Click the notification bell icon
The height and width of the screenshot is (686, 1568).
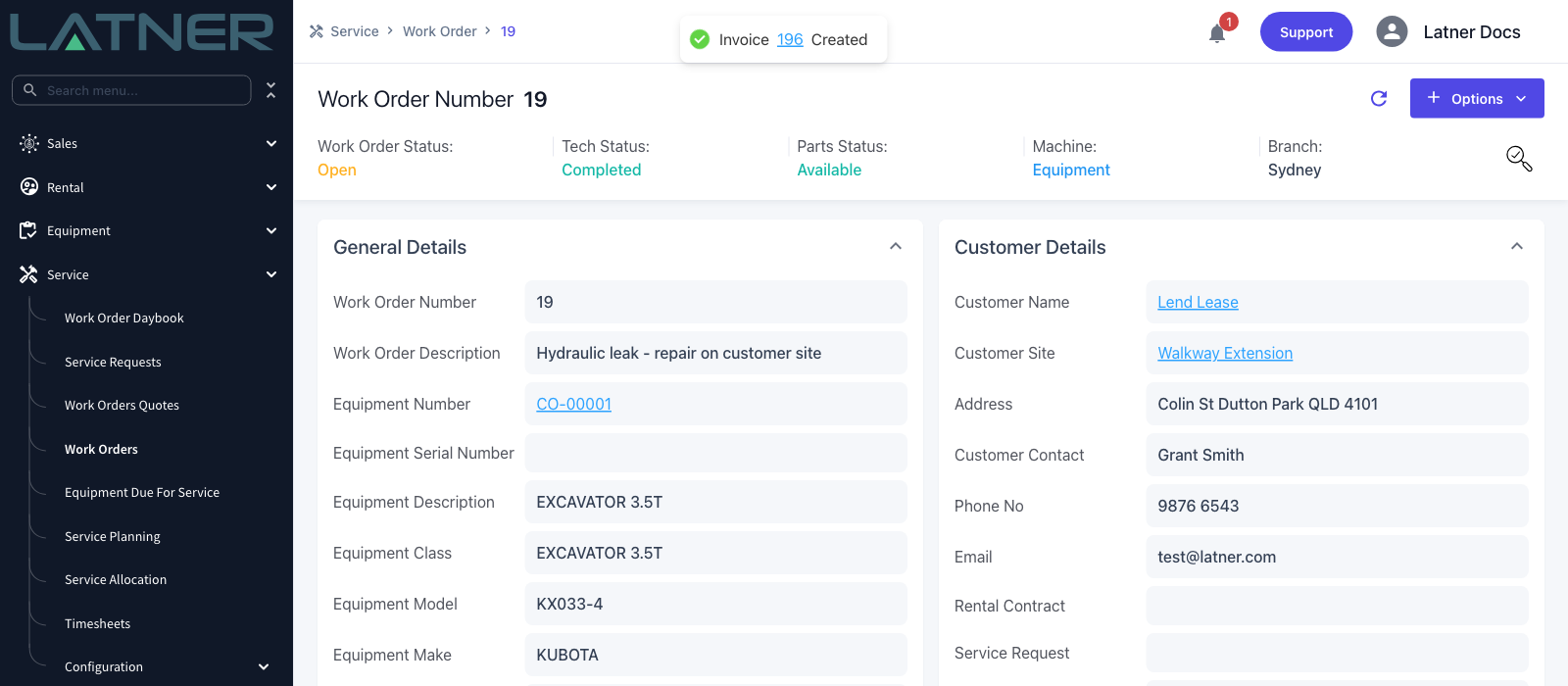pyautogui.click(x=1217, y=33)
